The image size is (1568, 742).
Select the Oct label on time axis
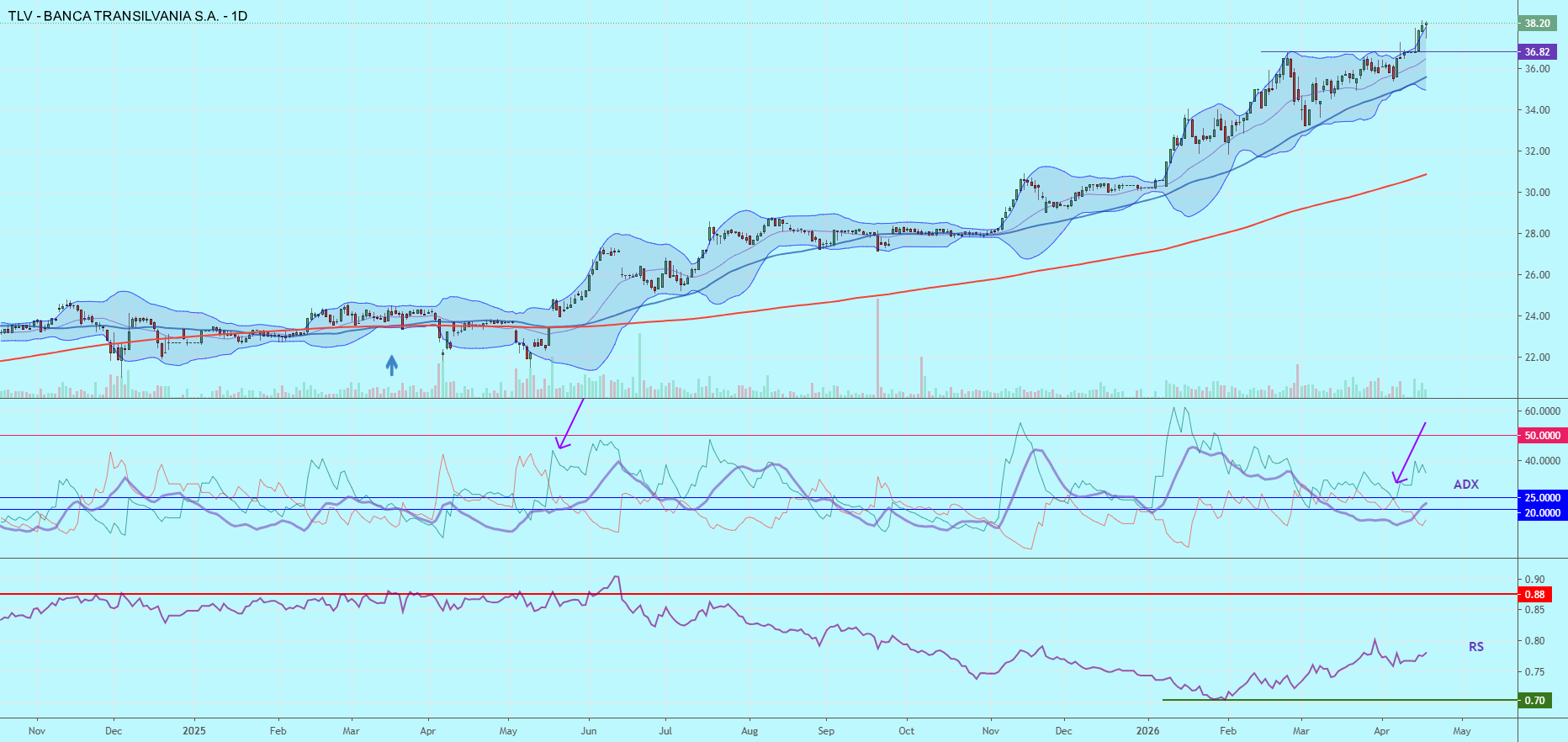click(x=906, y=731)
